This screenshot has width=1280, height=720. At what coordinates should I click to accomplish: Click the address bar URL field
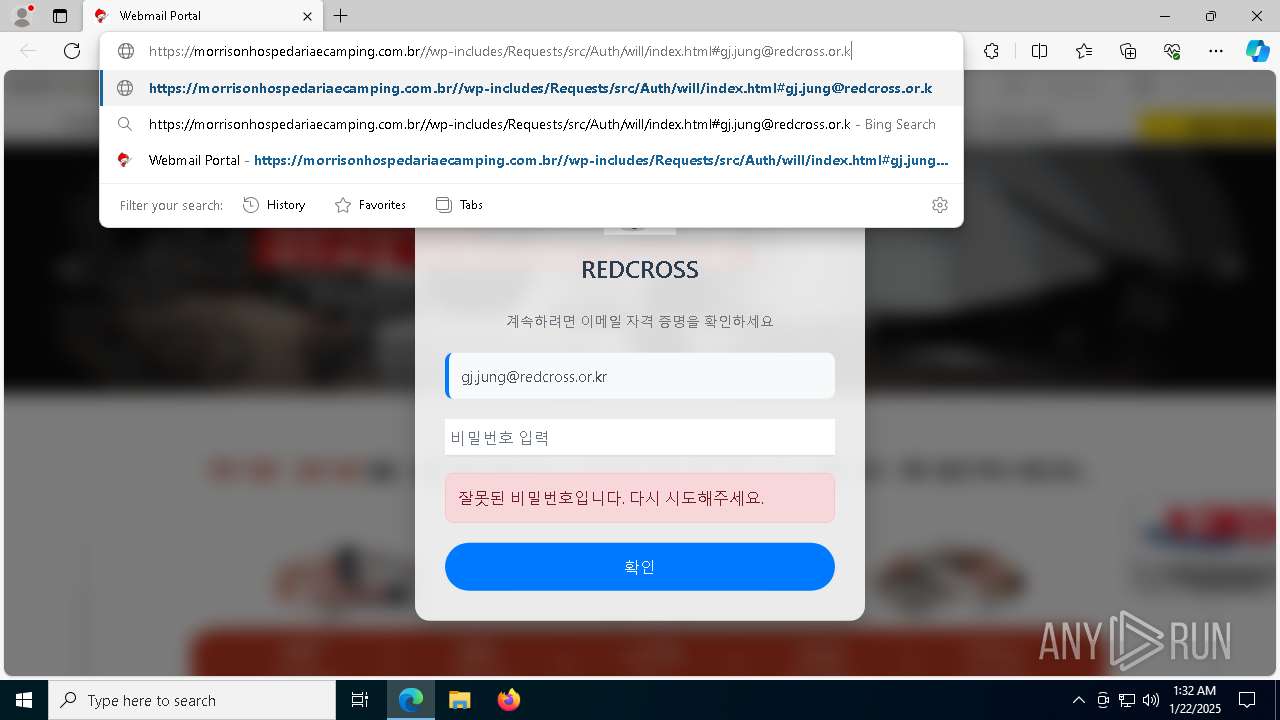pyautogui.click(x=500, y=51)
